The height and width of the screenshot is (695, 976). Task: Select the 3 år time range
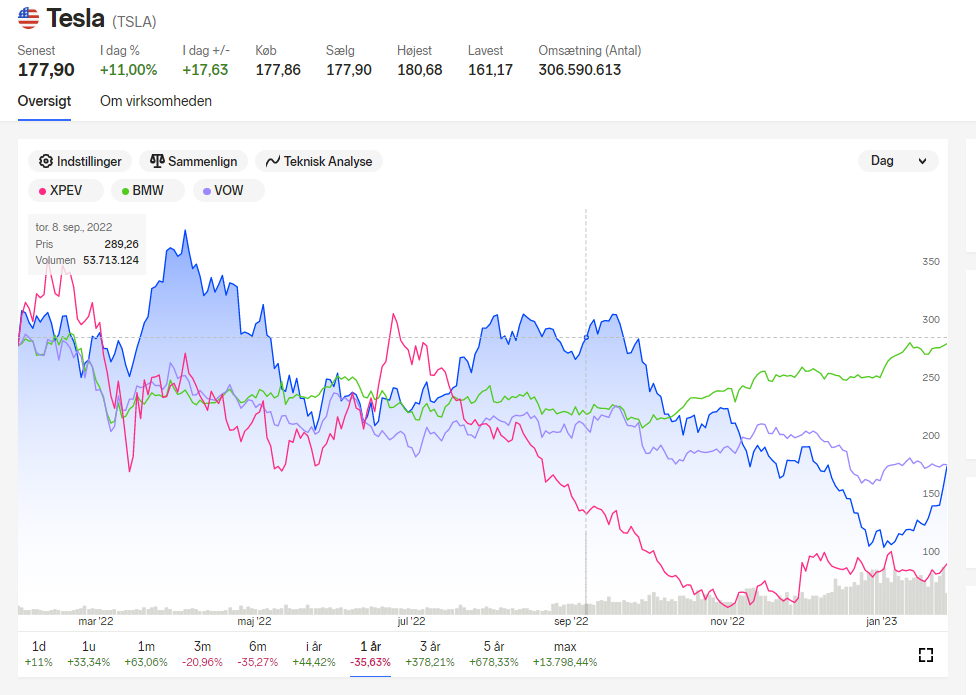(430, 654)
